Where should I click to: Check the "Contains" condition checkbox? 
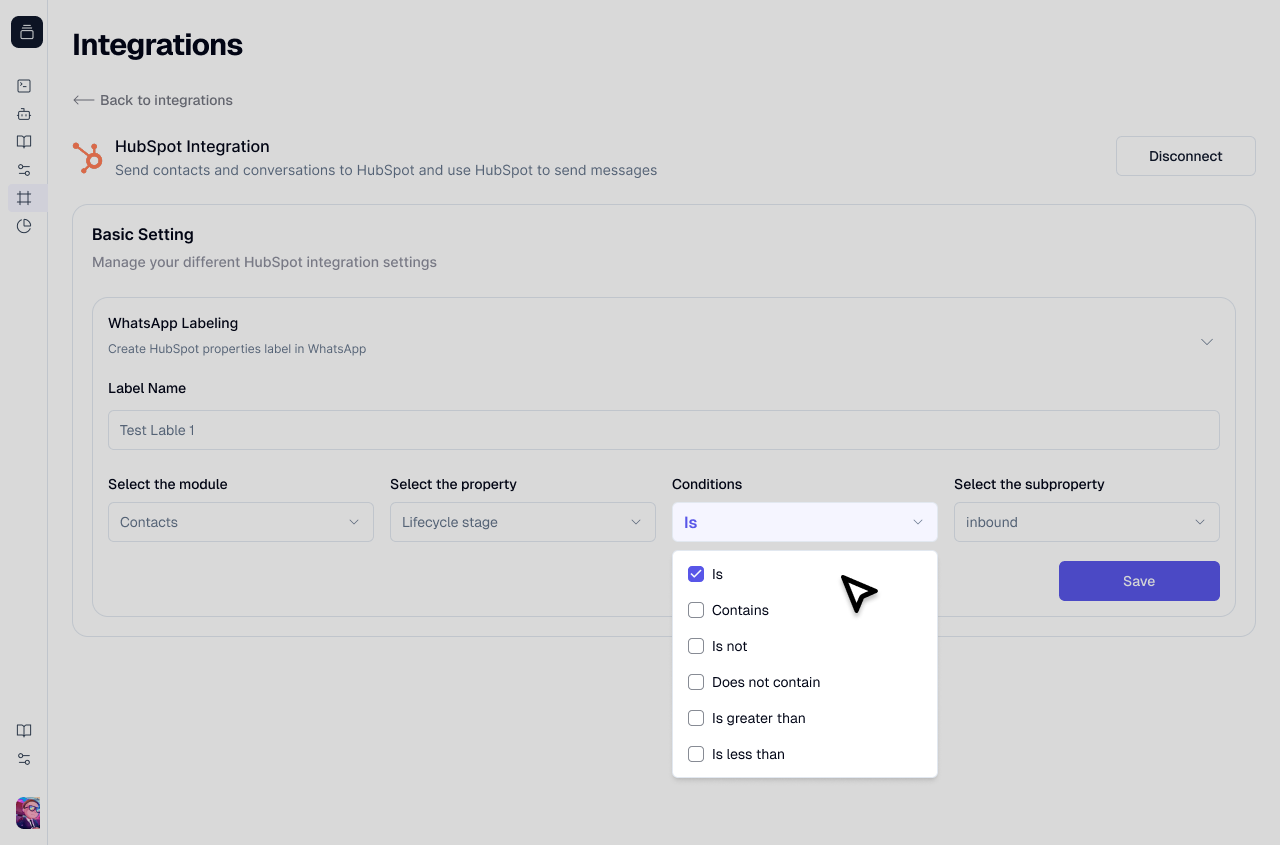(x=696, y=610)
